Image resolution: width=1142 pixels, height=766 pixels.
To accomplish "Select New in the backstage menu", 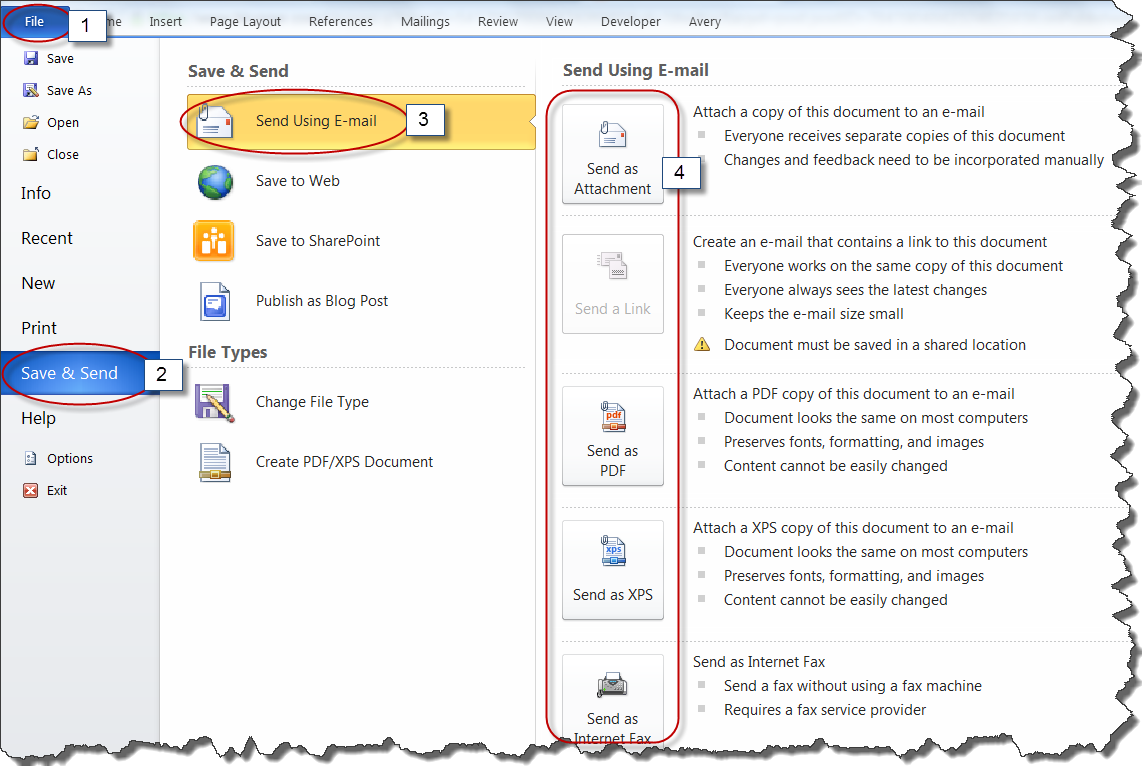I will 38,283.
